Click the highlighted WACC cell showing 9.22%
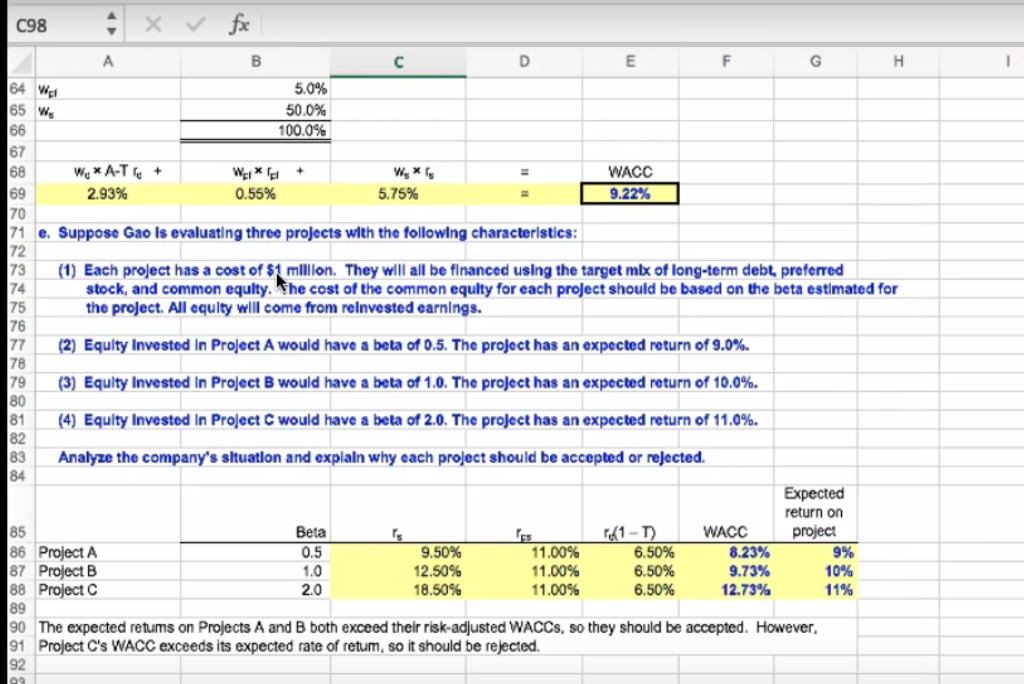The height and width of the screenshot is (684, 1024). click(630, 193)
